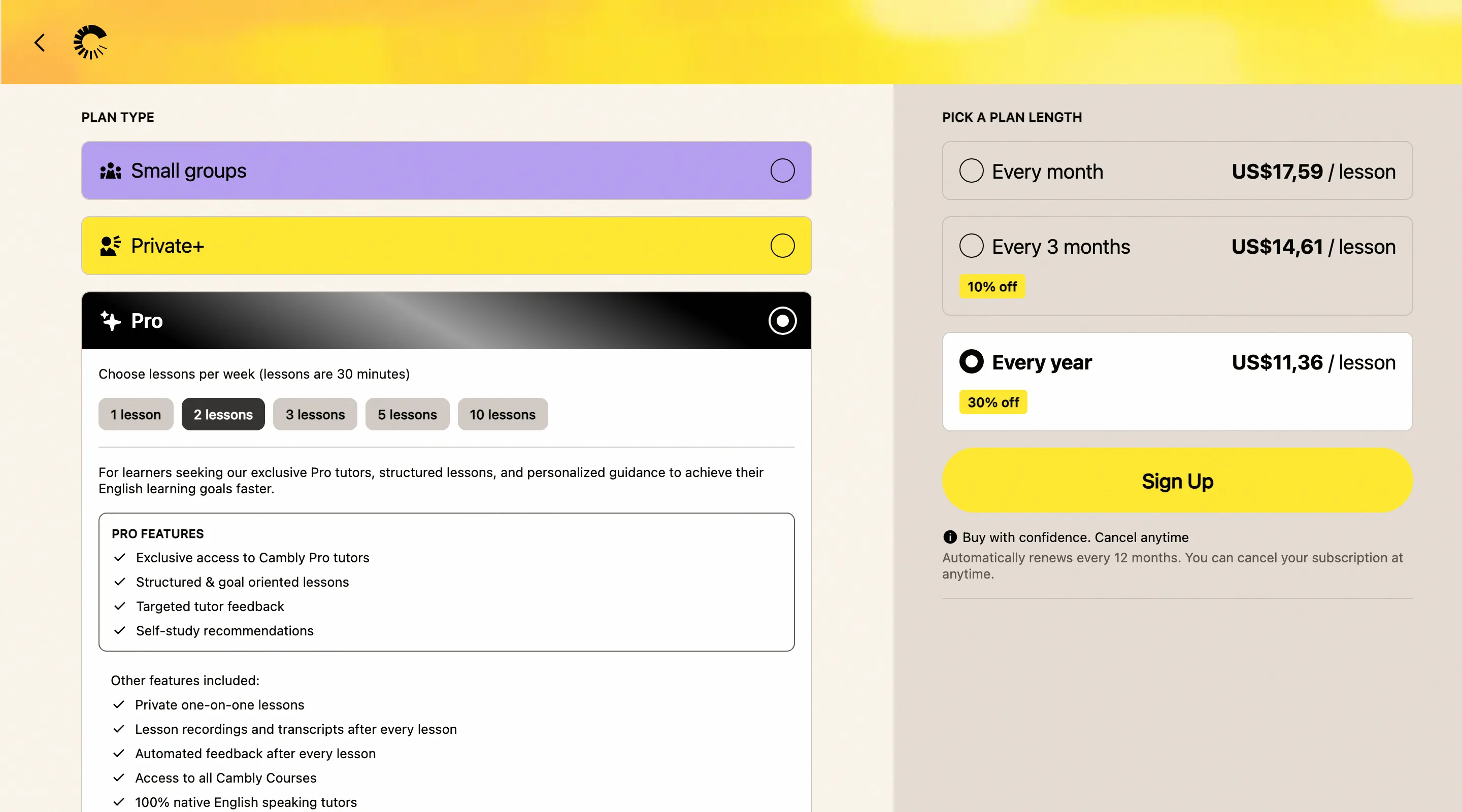Image resolution: width=1462 pixels, height=812 pixels.
Task: Click For learners seeking Pro tutors description
Action: [431, 480]
